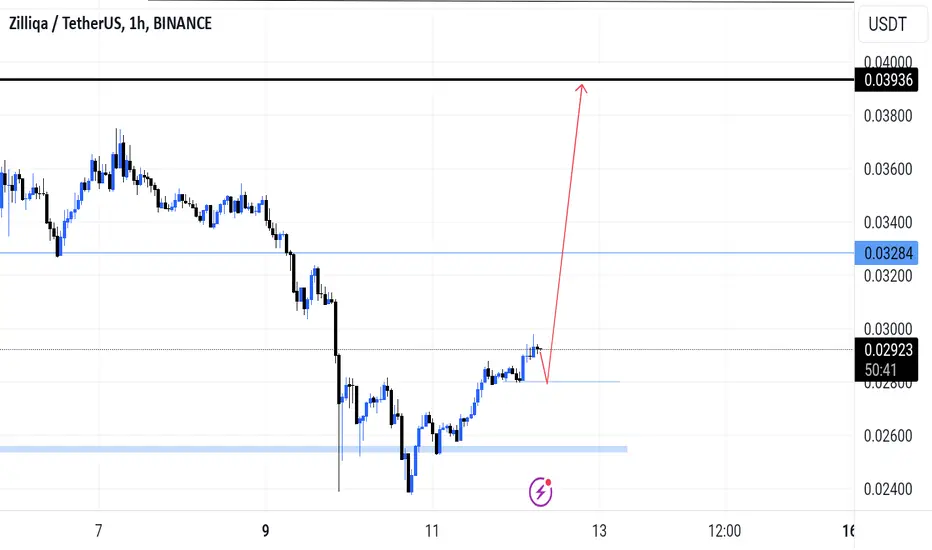Click the countdown timer 50:41 label
This screenshot has height=550, width=932.
880,370
